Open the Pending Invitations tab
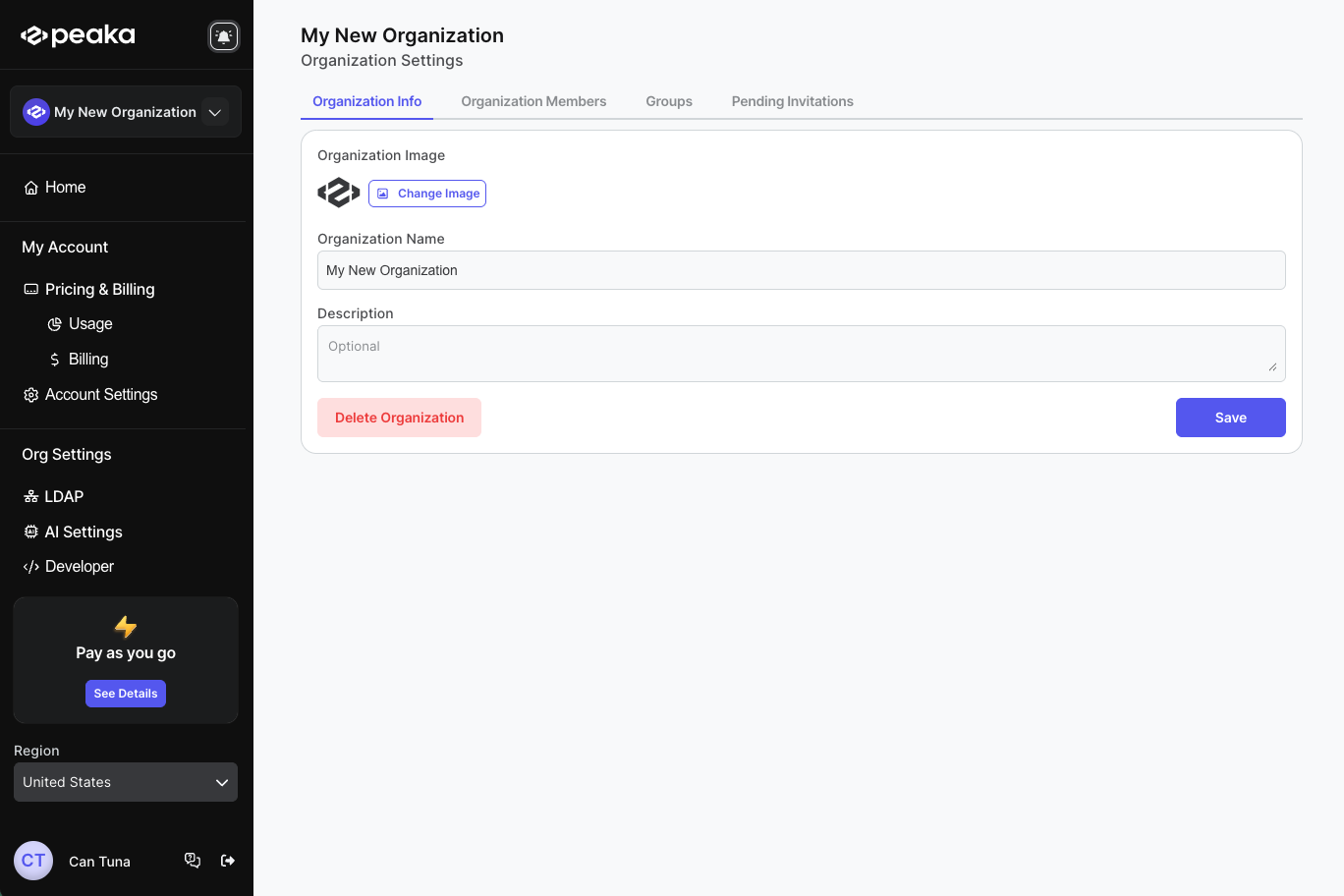 792,101
